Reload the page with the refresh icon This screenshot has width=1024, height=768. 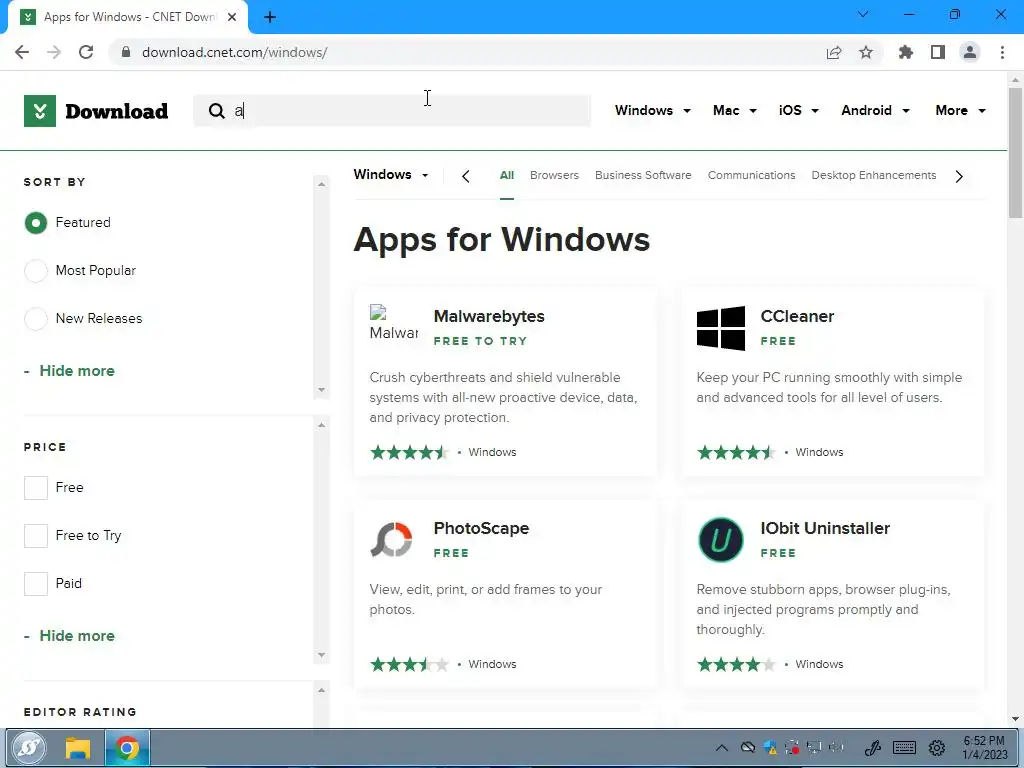[86, 52]
